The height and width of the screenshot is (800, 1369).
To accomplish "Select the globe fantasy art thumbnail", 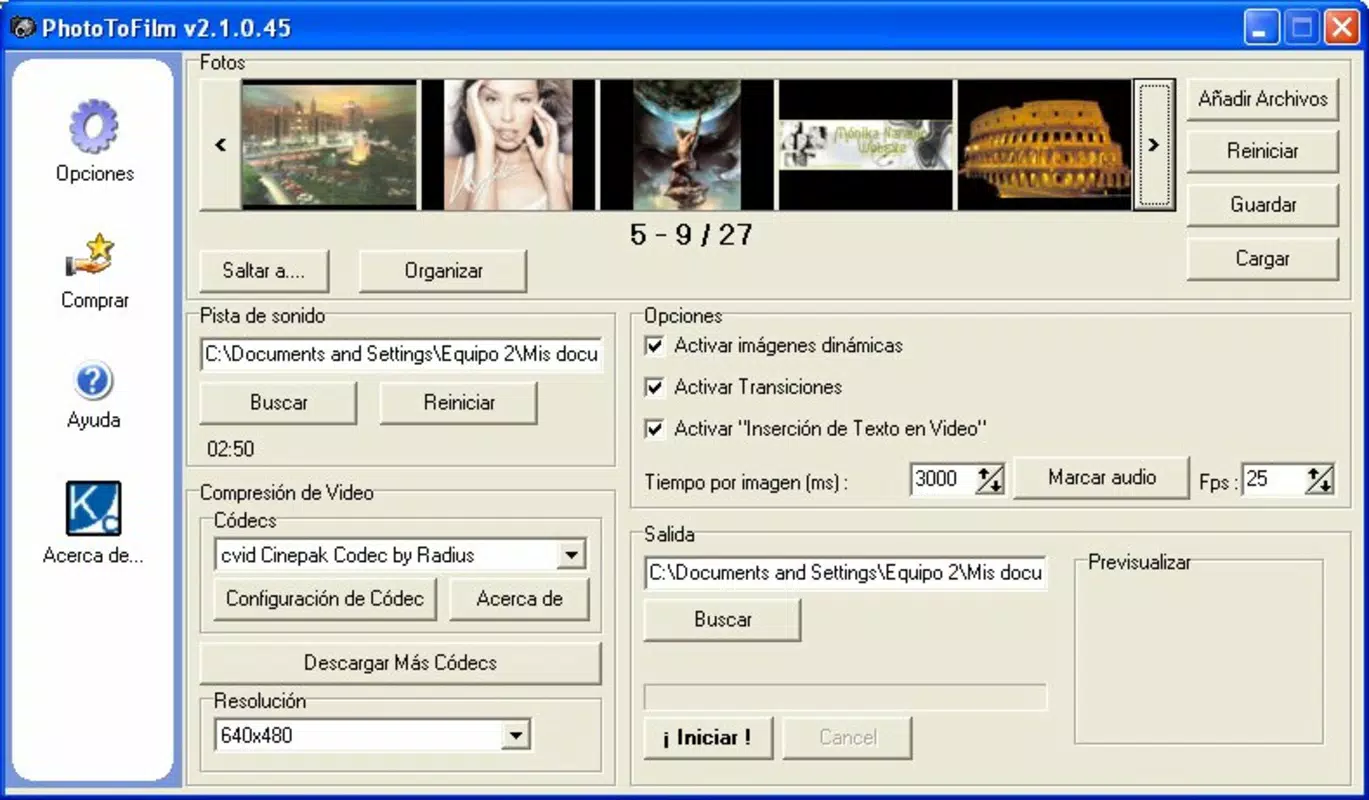I will point(686,145).
